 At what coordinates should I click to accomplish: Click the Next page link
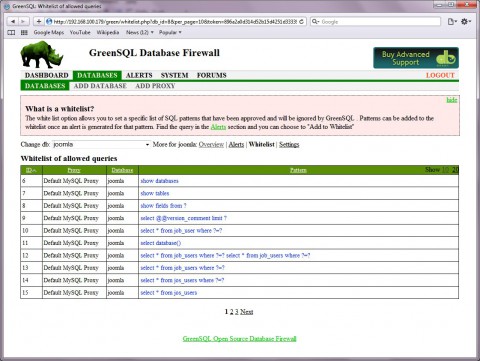point(247,312)
